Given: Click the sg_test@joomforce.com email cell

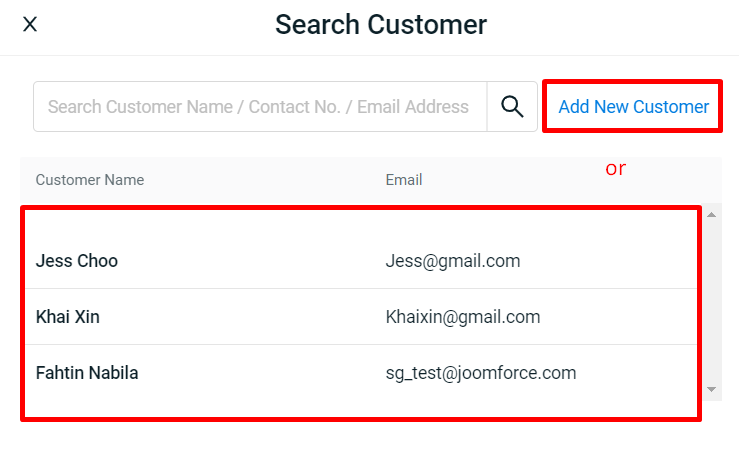Looking at the screenshot, I should click(480, 373).
